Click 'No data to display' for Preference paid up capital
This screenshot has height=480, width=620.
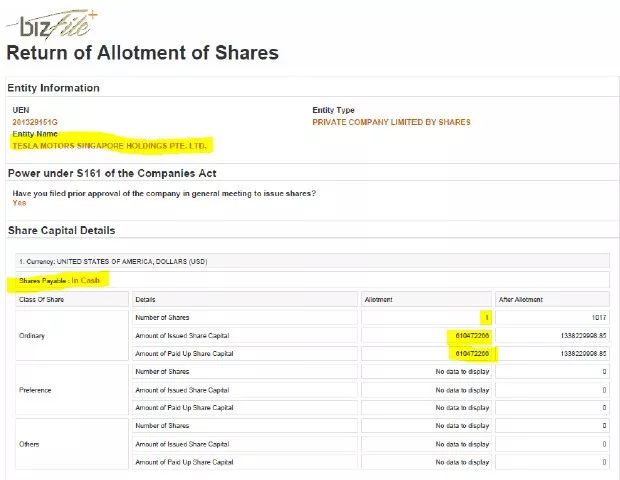click(462, 408)
